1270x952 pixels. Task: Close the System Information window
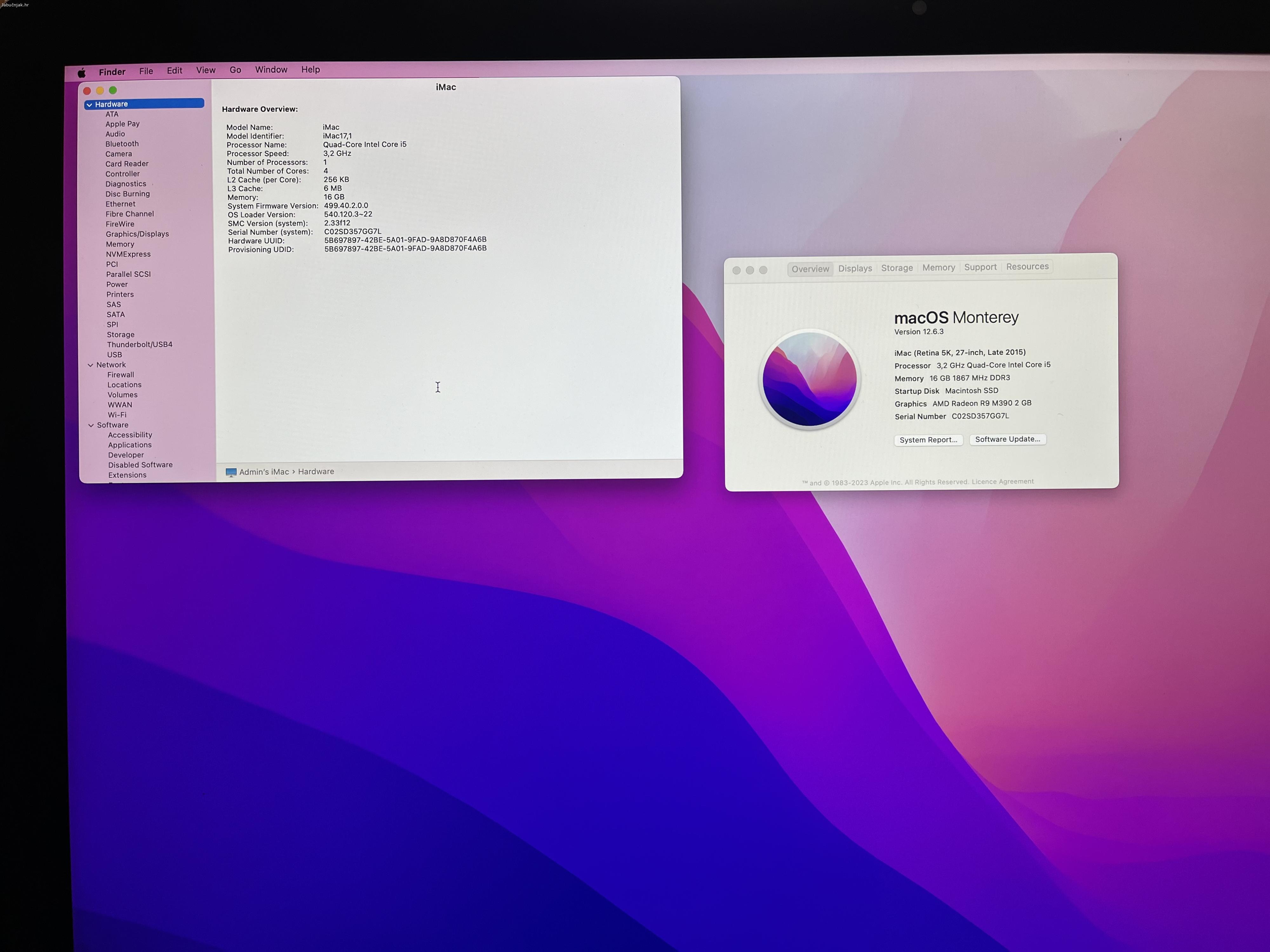coord(87,91)
